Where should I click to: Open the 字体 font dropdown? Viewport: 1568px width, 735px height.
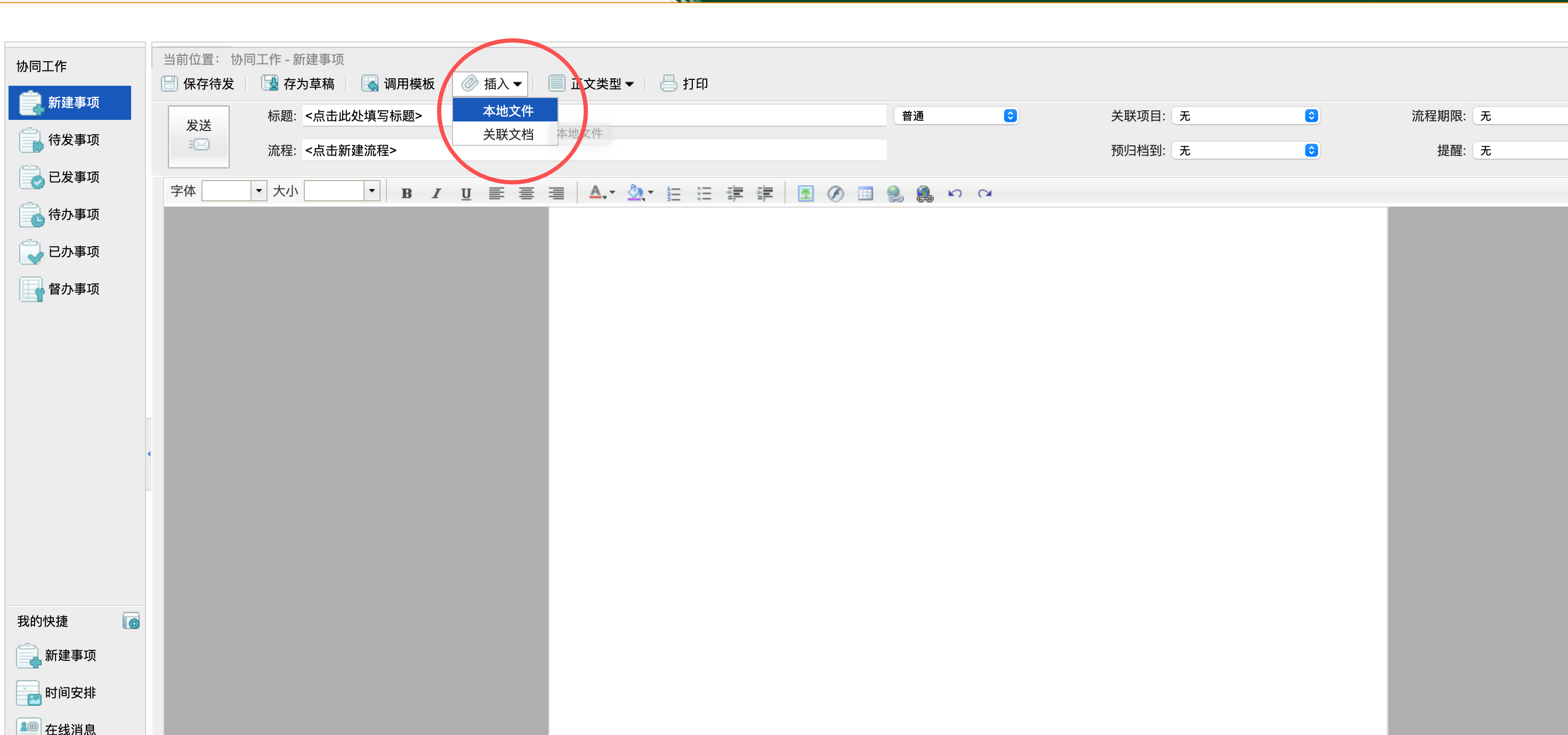click(x=258, y=191)
